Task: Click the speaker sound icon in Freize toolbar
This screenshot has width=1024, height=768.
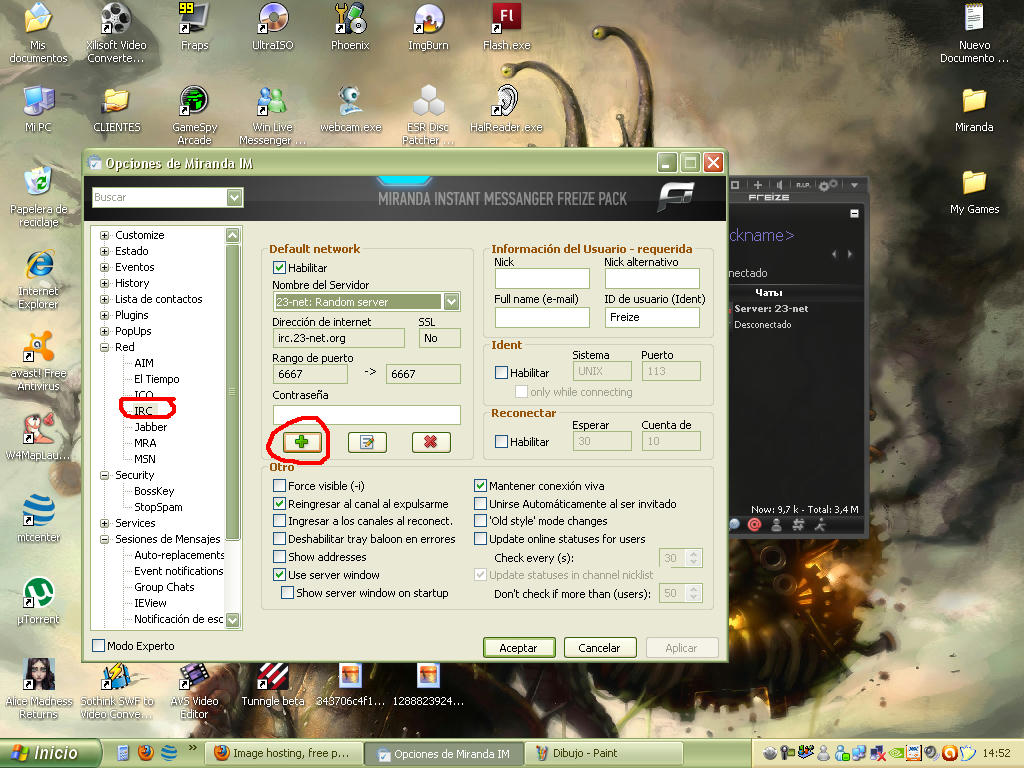Action: click(780, 185)
